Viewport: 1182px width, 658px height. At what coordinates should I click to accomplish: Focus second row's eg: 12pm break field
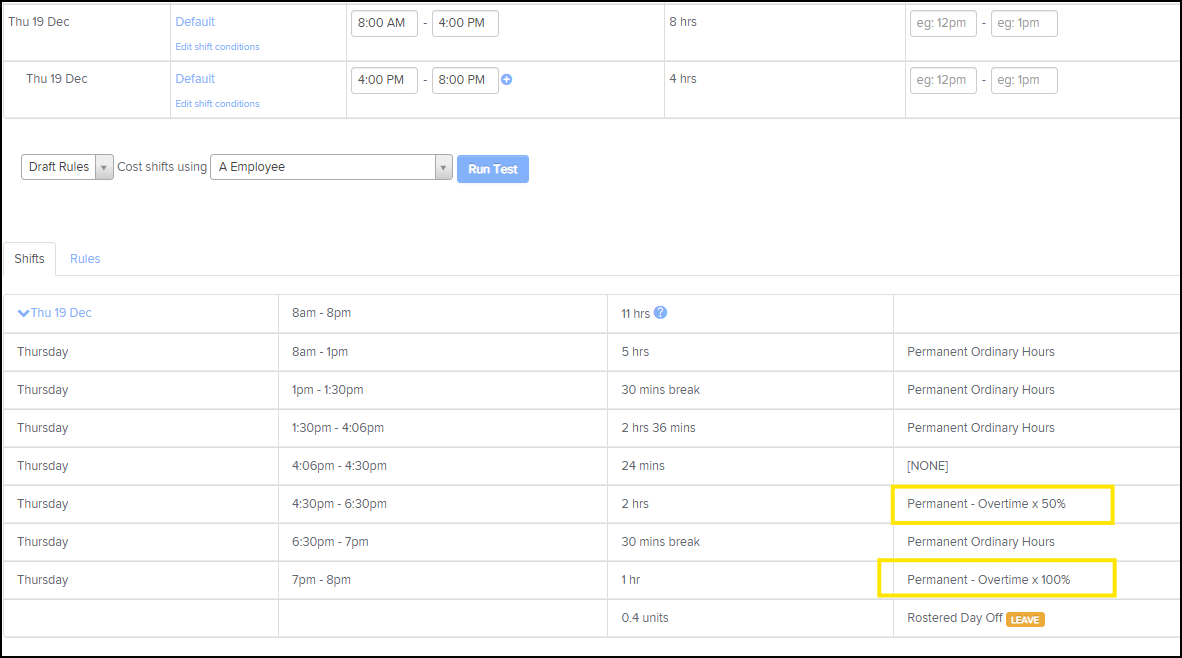943,80
